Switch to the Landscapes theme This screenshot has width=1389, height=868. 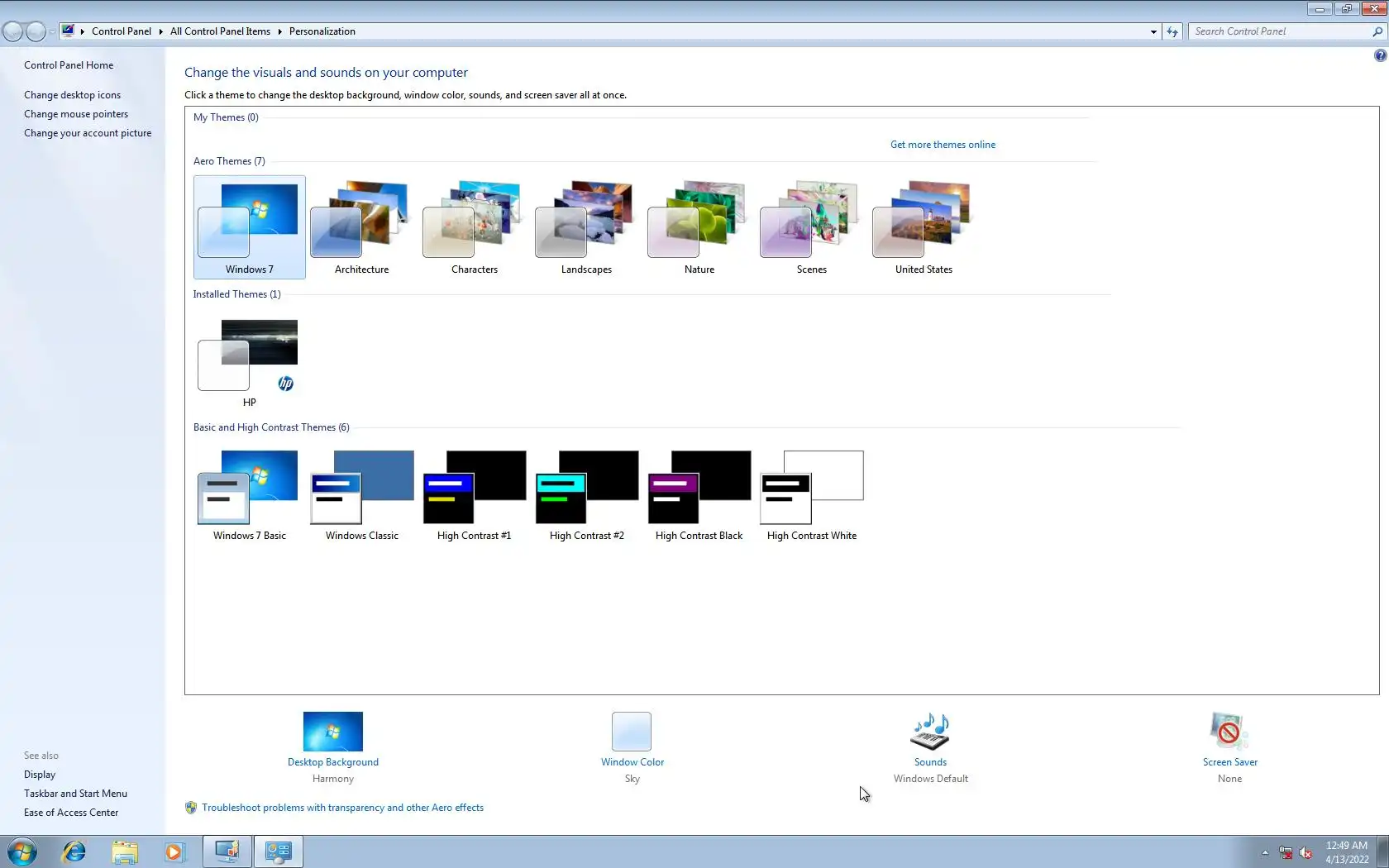(586, 227)
